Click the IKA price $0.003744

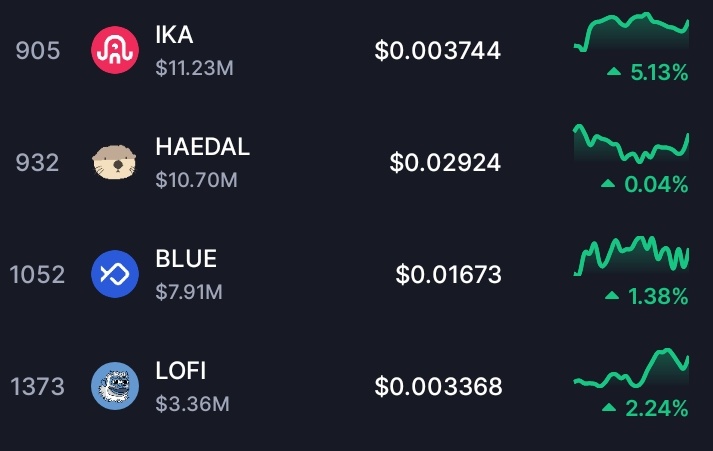coord(438,50)
